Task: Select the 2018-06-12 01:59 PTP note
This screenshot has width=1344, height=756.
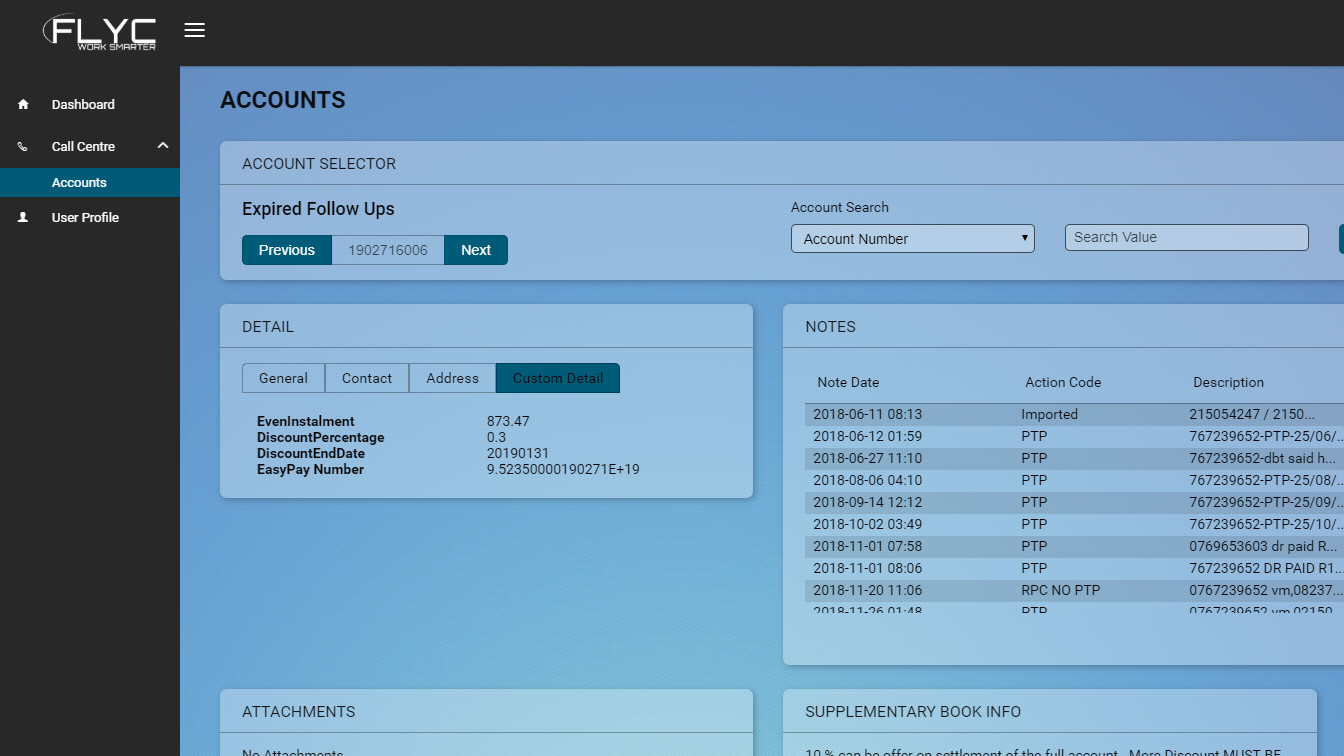Action: [x=1074, y=436]
